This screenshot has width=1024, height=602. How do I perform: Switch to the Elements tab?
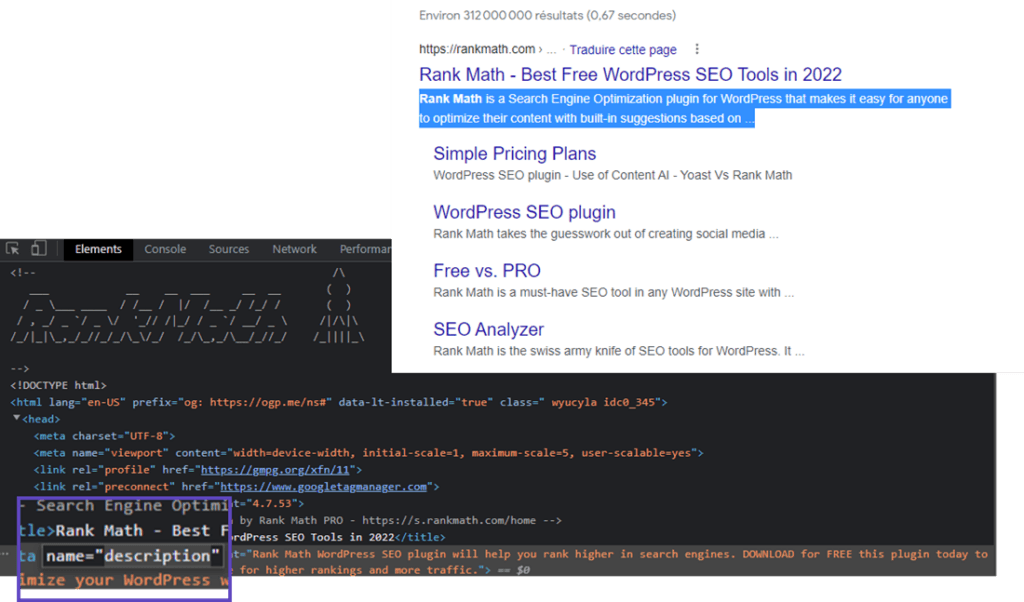[x=98, y=249]
